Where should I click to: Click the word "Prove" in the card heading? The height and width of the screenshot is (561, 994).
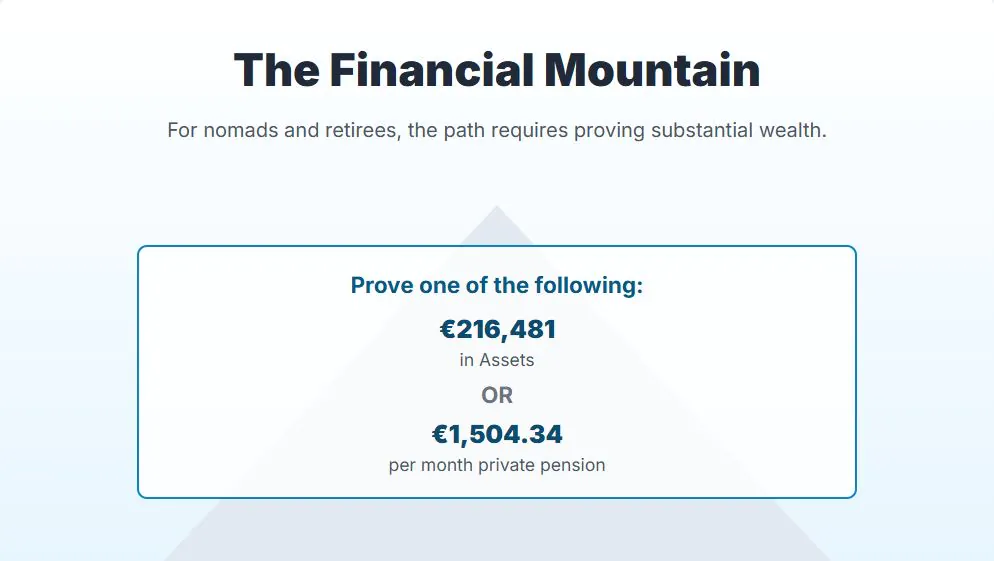(382, 285)
